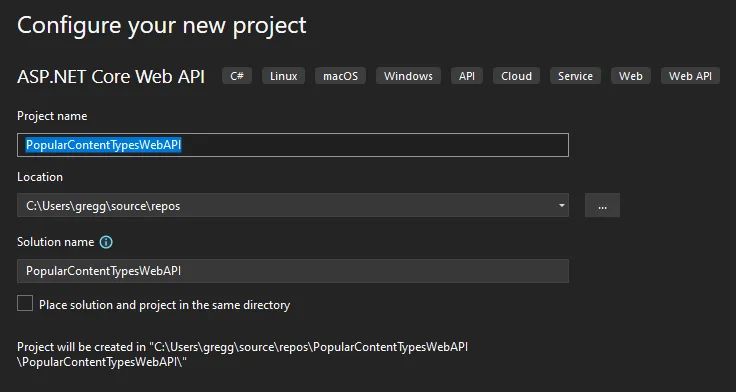The height and width of the screenshot is (392, 736).
Task: Select the Location path combo box
Action: [x=293, y=205]
